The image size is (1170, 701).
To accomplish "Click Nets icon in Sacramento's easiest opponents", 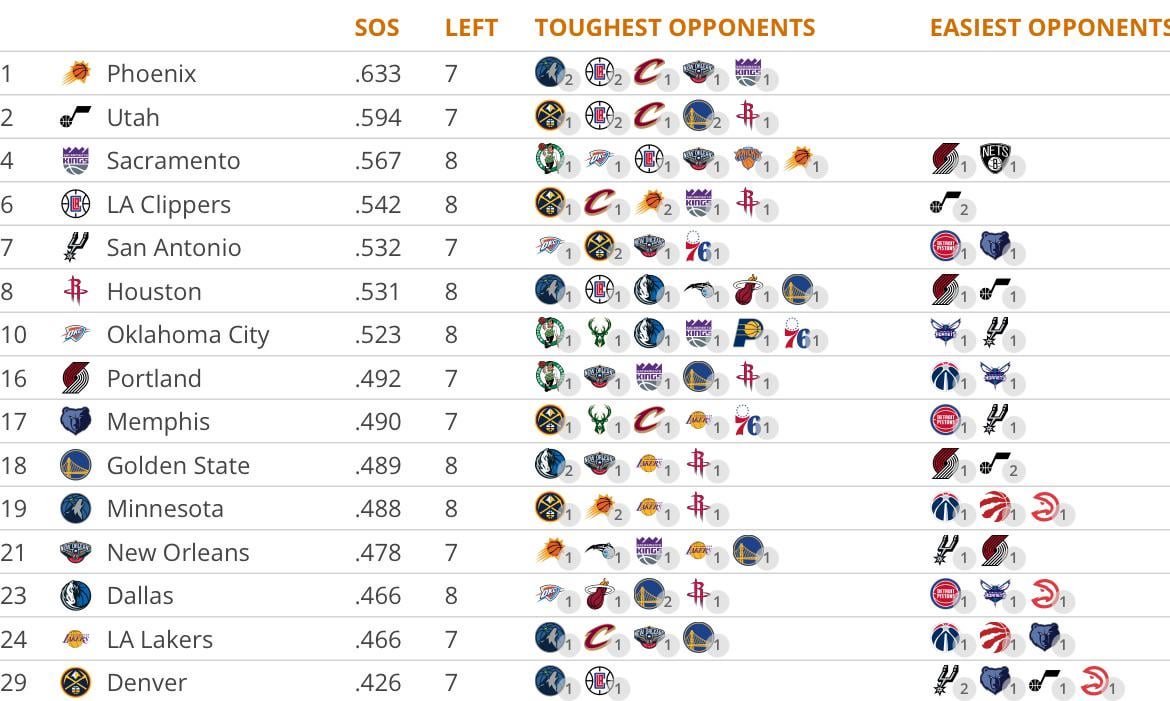I will [995, 159].
